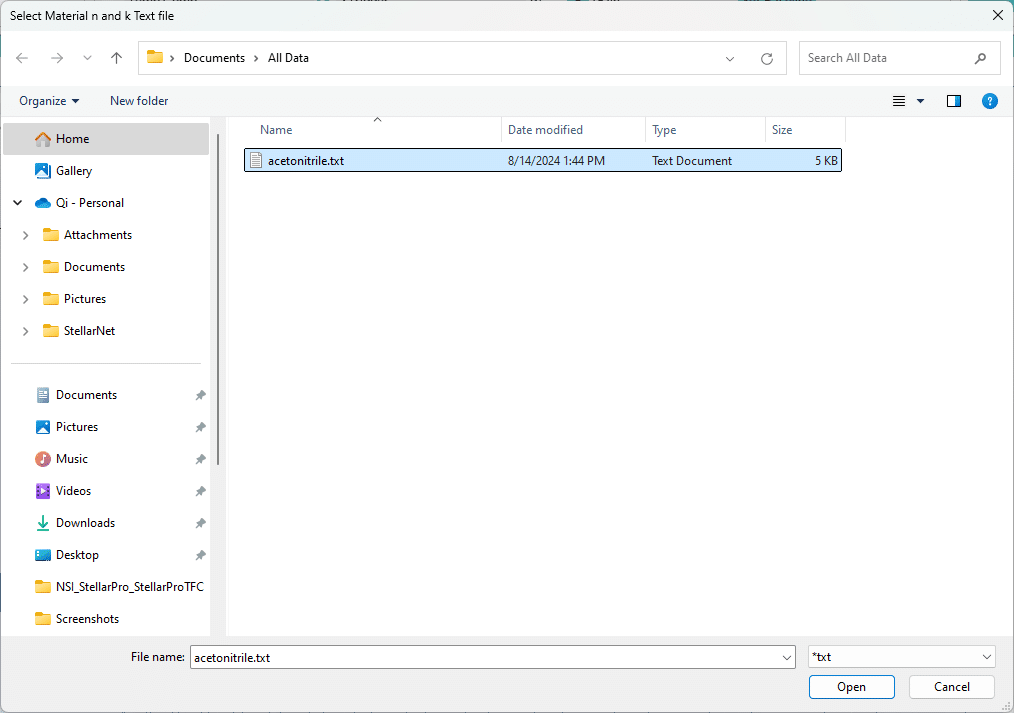Click the back navigation arrow
Screen dimensions: 1014x713
point(22,58)
